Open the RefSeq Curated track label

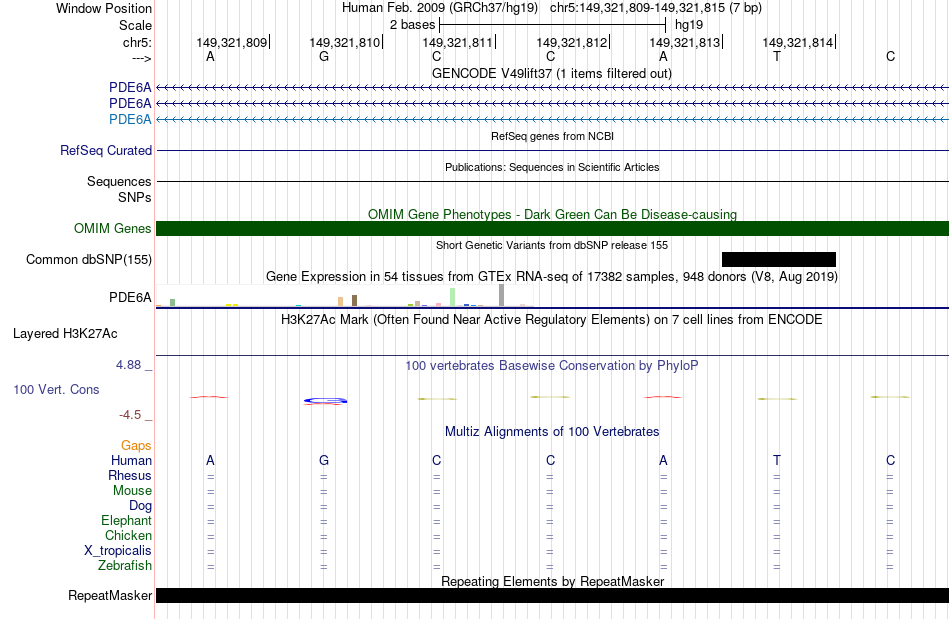[106, 150]
